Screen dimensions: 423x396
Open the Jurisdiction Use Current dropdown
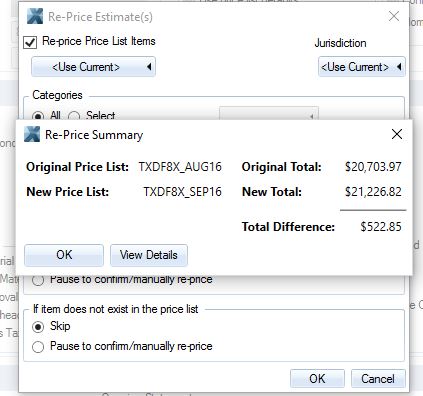coord(362,67)
